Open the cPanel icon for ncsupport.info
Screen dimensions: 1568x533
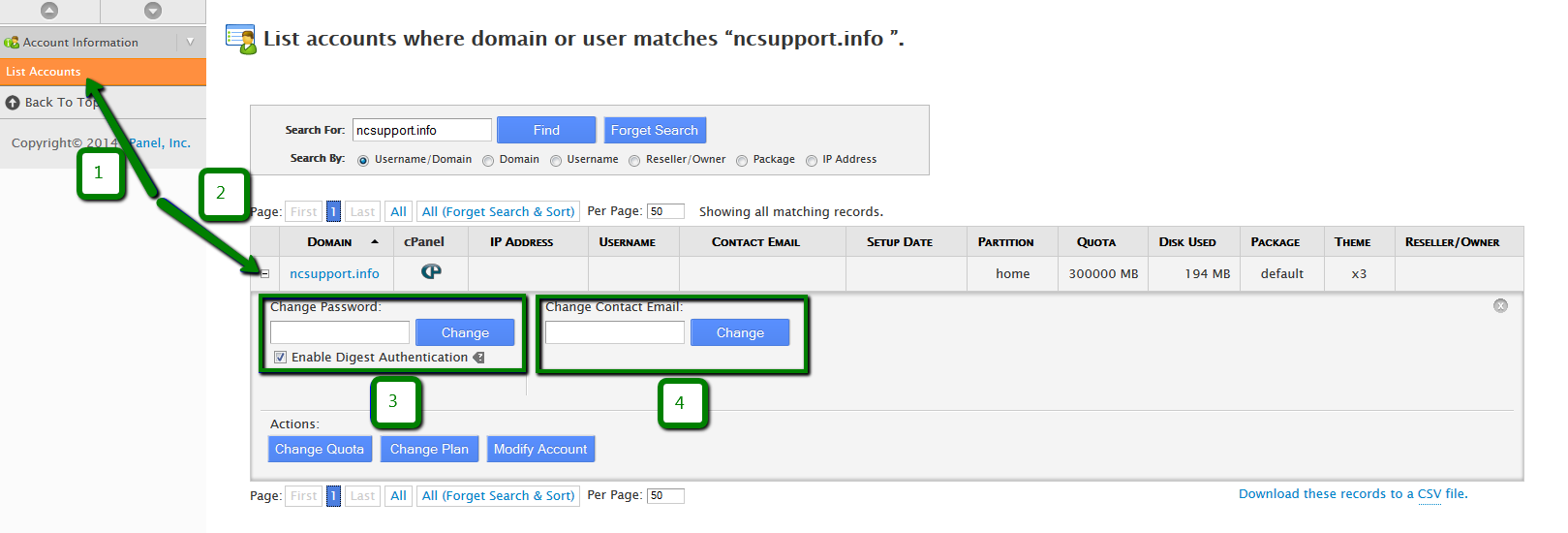pyautogui.click(x=431, y=272)
